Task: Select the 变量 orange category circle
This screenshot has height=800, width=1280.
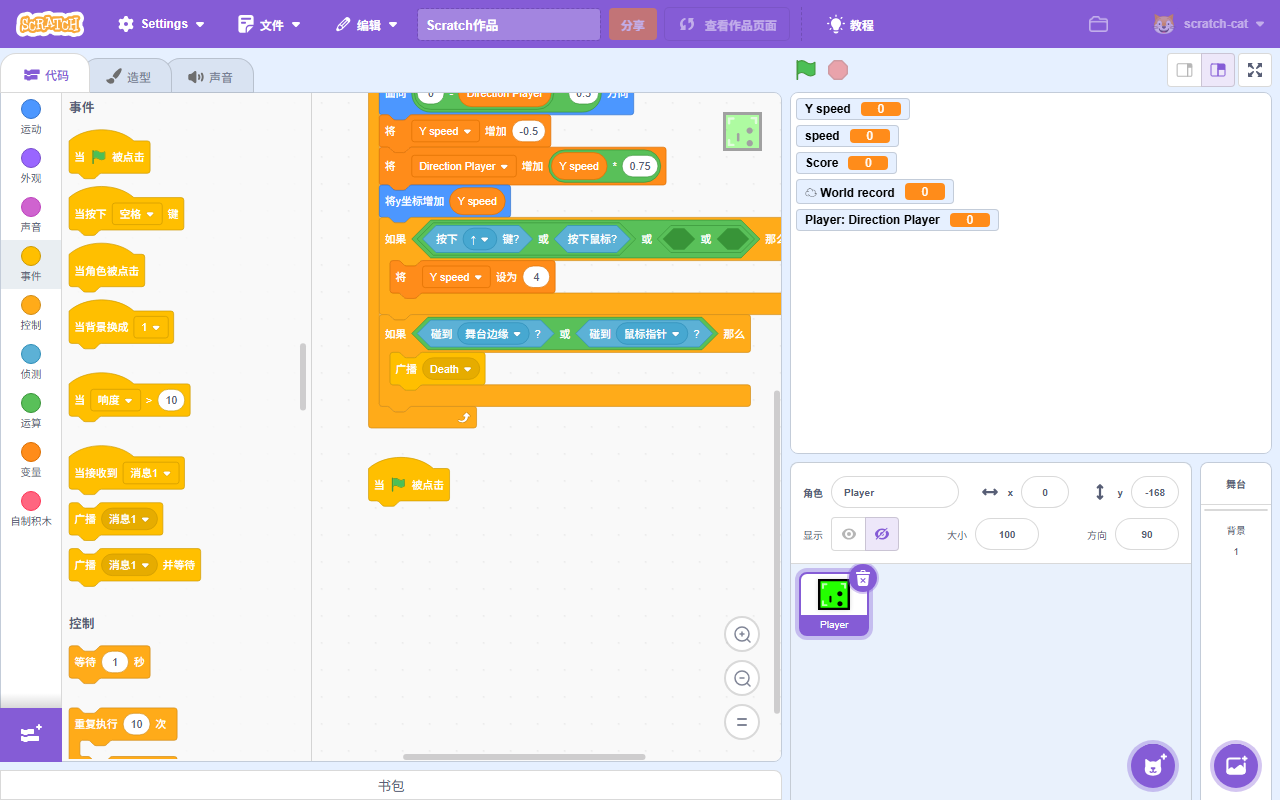Action: pos(31,452)
